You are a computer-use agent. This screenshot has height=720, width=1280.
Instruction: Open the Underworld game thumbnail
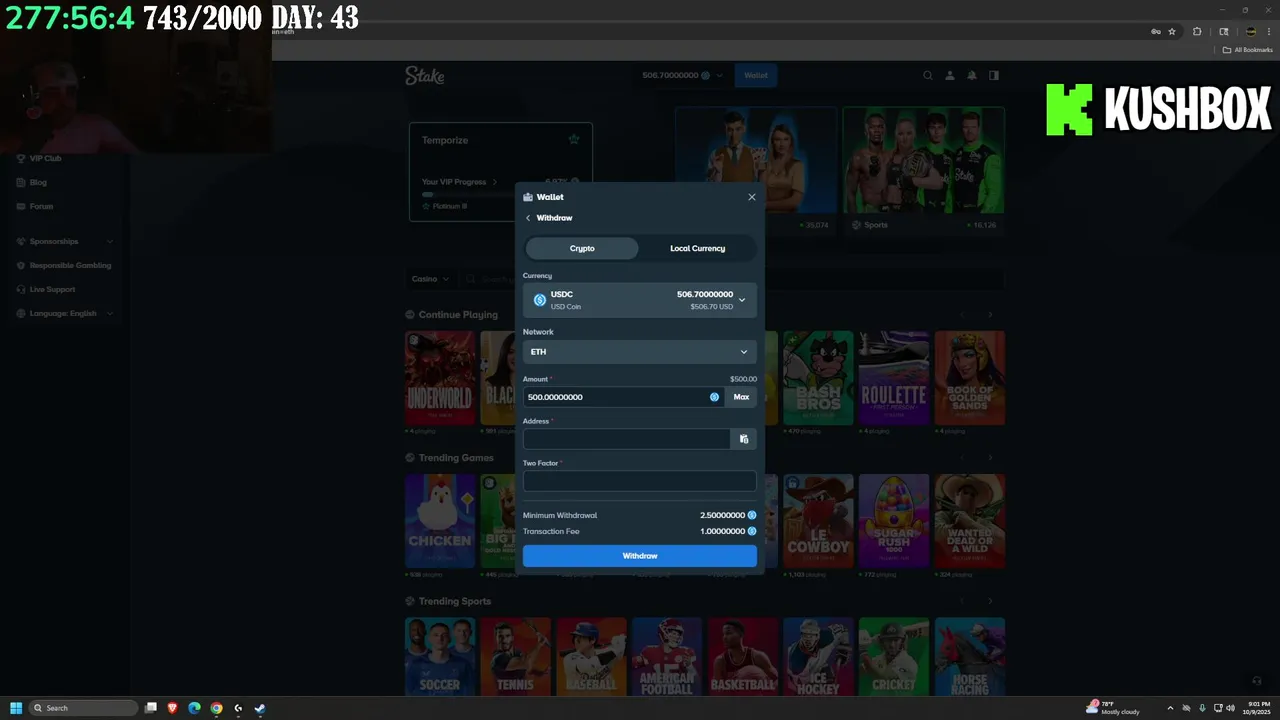[440, 378]
